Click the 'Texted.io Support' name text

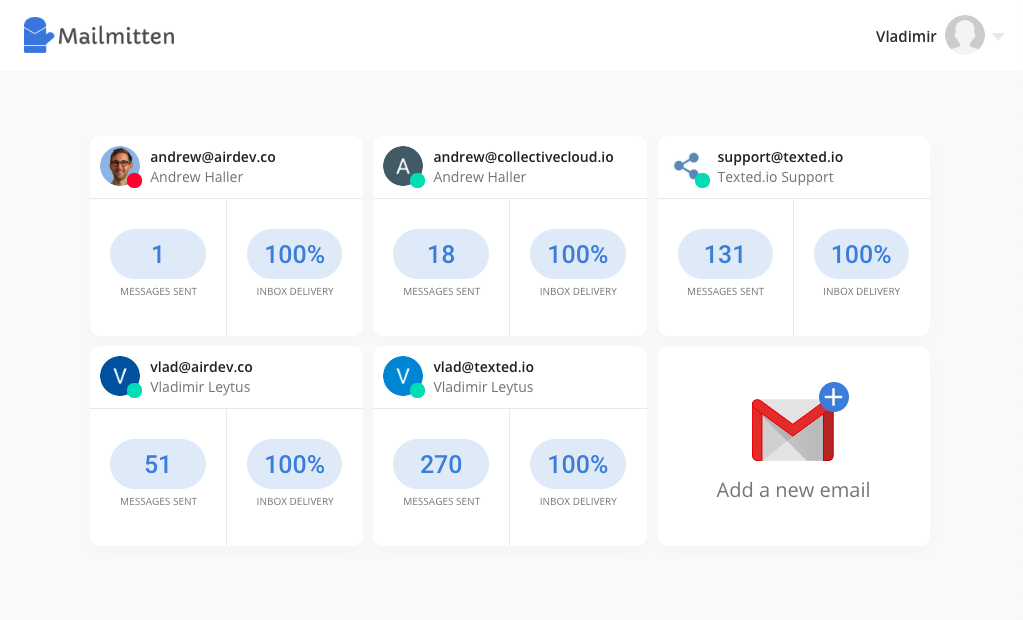coord(775,177)
